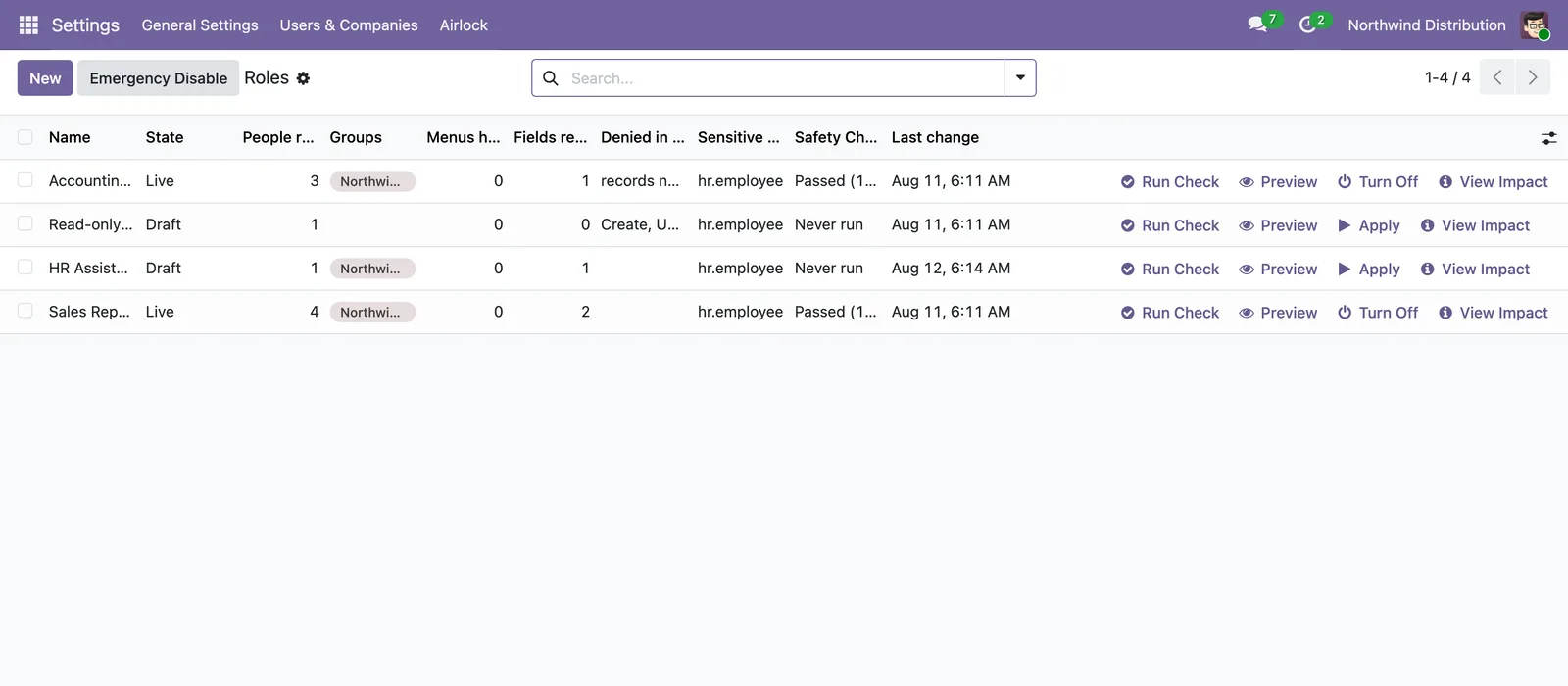Sort by the Groups column header
Screen dimensions: 1568x686
click(356, 137)
